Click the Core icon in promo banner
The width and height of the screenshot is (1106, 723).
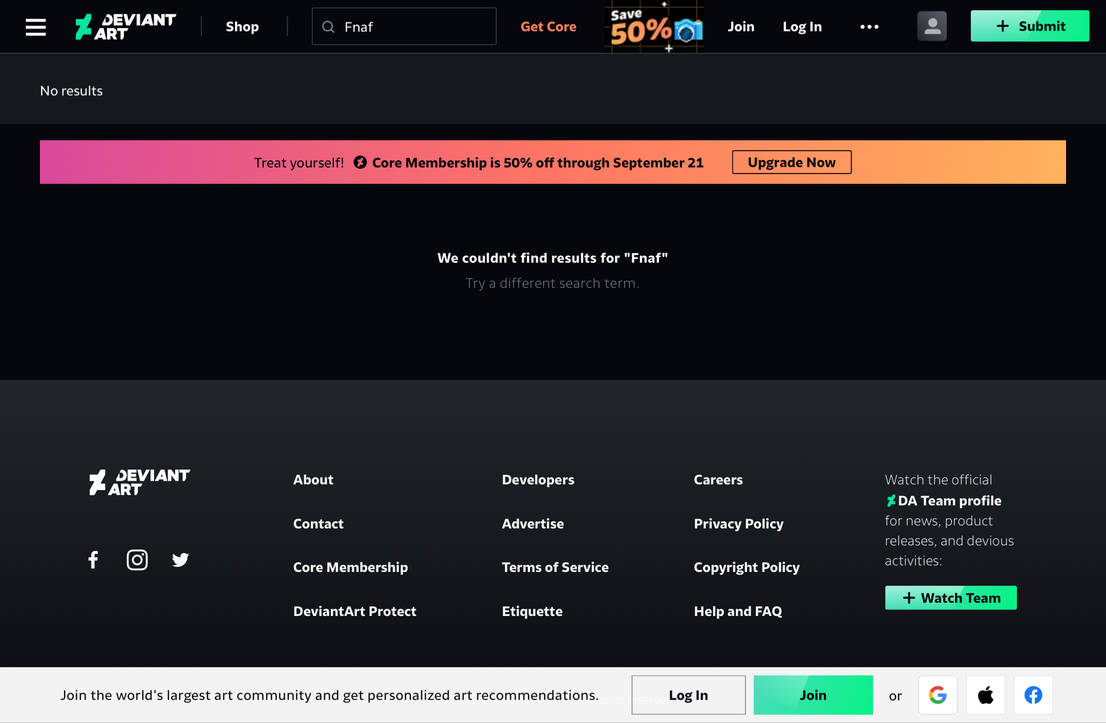pos(360,162)
